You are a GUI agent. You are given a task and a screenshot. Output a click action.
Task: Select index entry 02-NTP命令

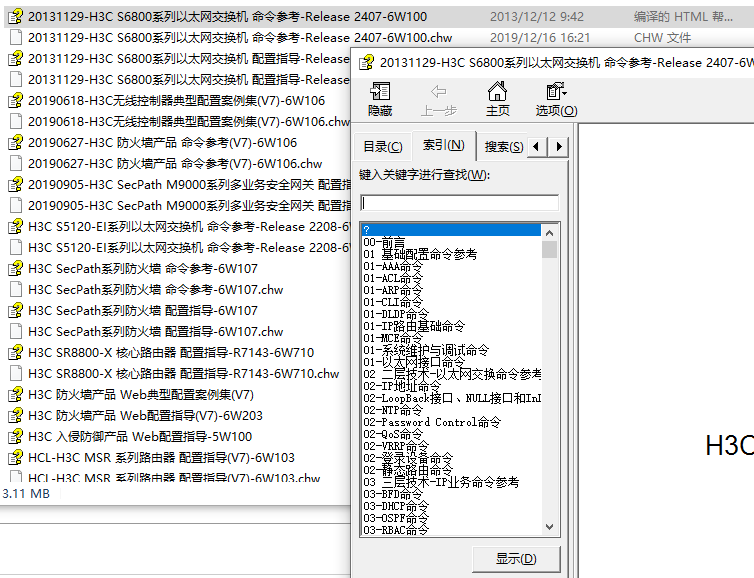[393, 410]
